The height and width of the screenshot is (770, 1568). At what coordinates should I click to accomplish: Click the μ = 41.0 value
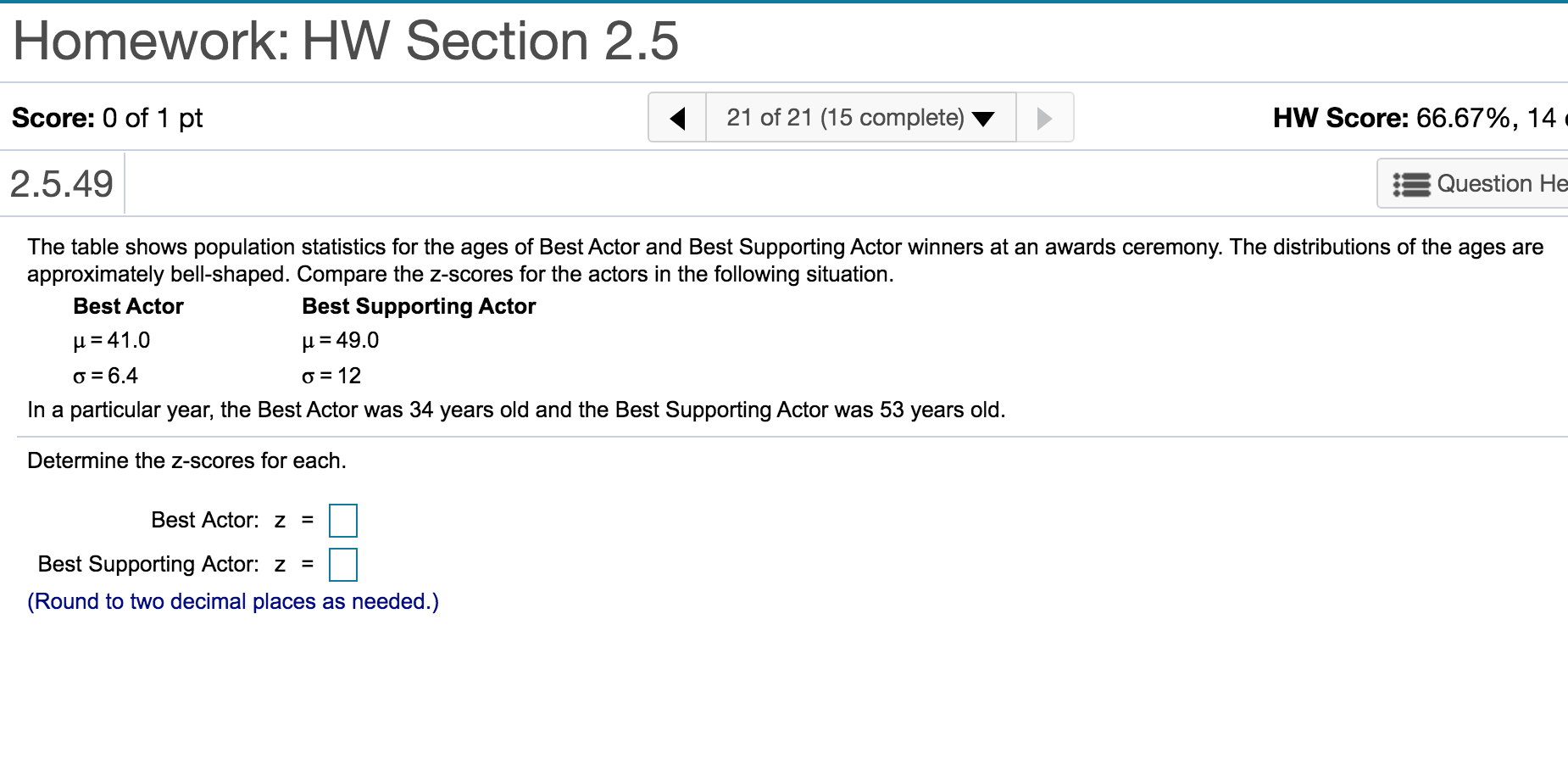pos(112,340)
